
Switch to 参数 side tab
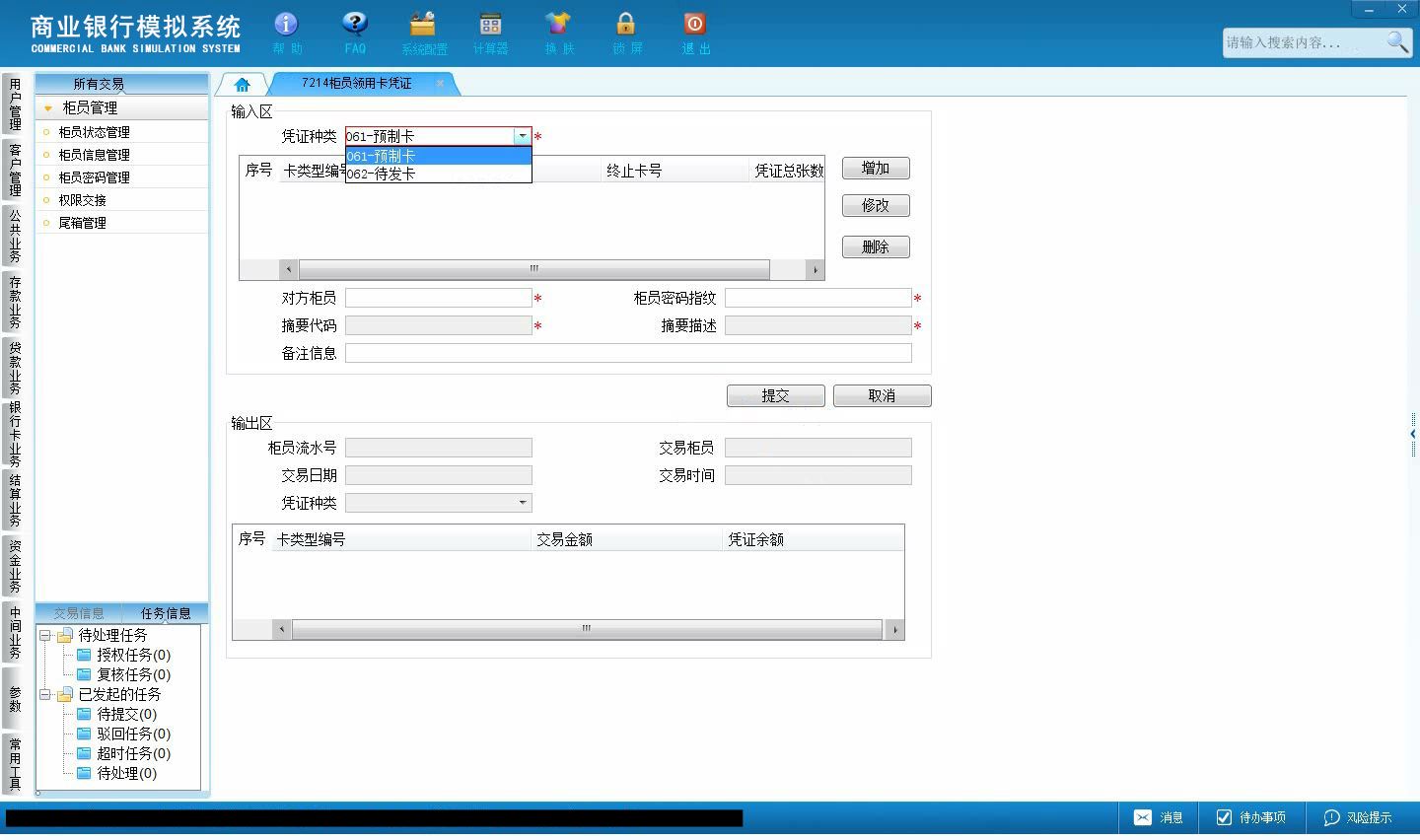(x=15, y=699)
